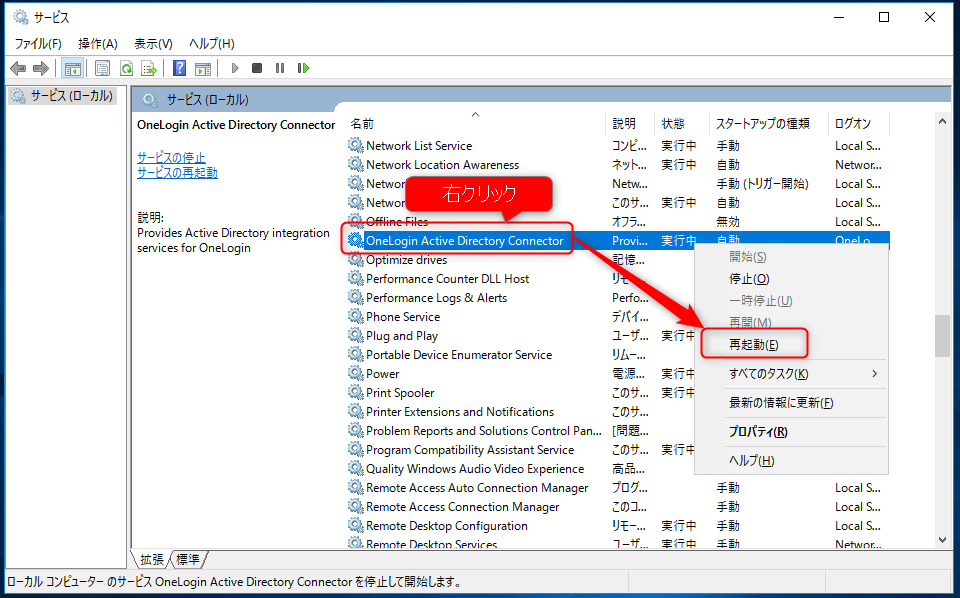Open the ヘルプ(H) menu in the menu bar
This screenshot has width=960, height=598.
[211, 43]
